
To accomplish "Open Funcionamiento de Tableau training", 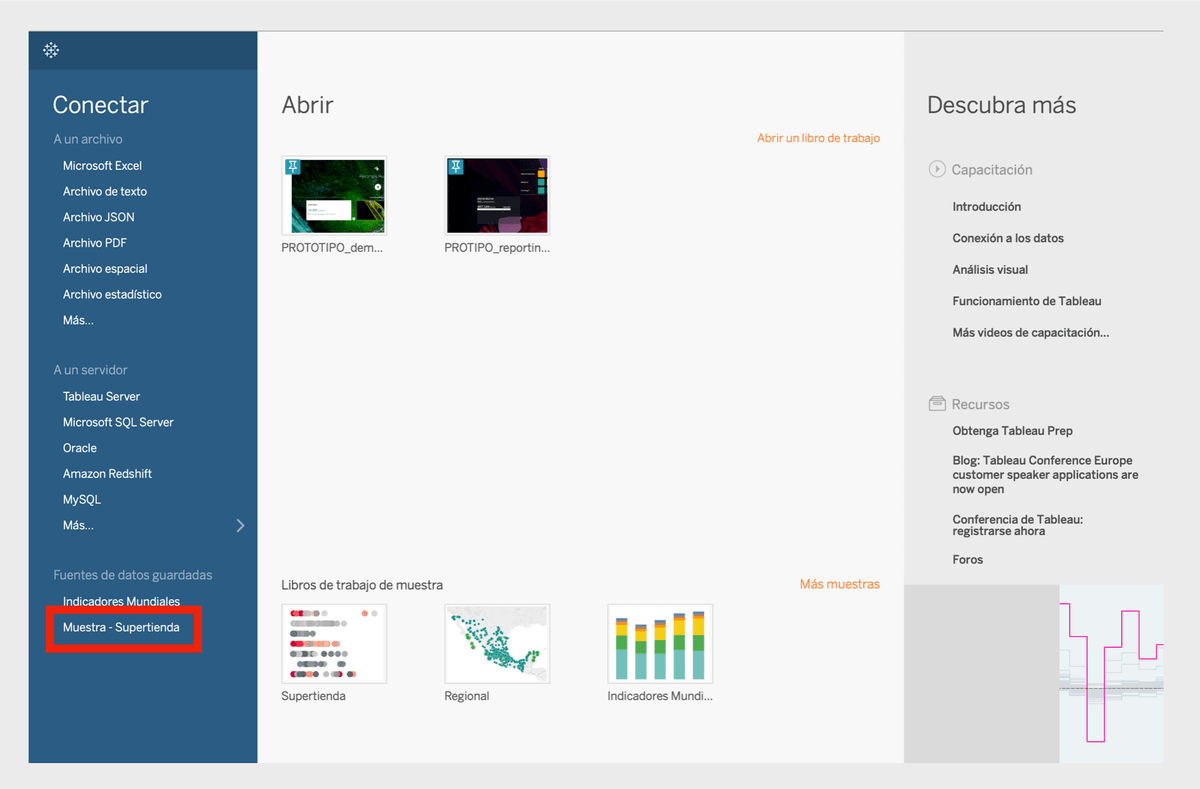I will [1027, 301].
